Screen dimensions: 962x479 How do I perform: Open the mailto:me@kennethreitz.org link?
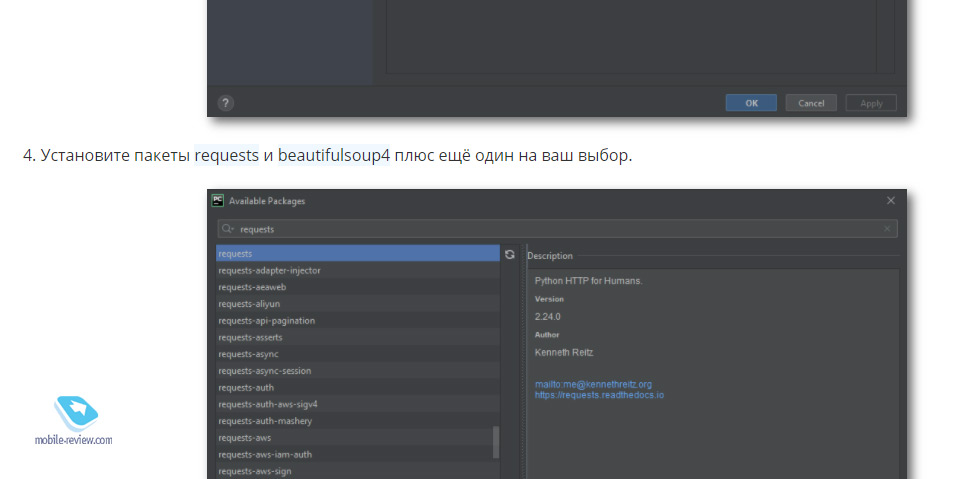tap(593, 385)
